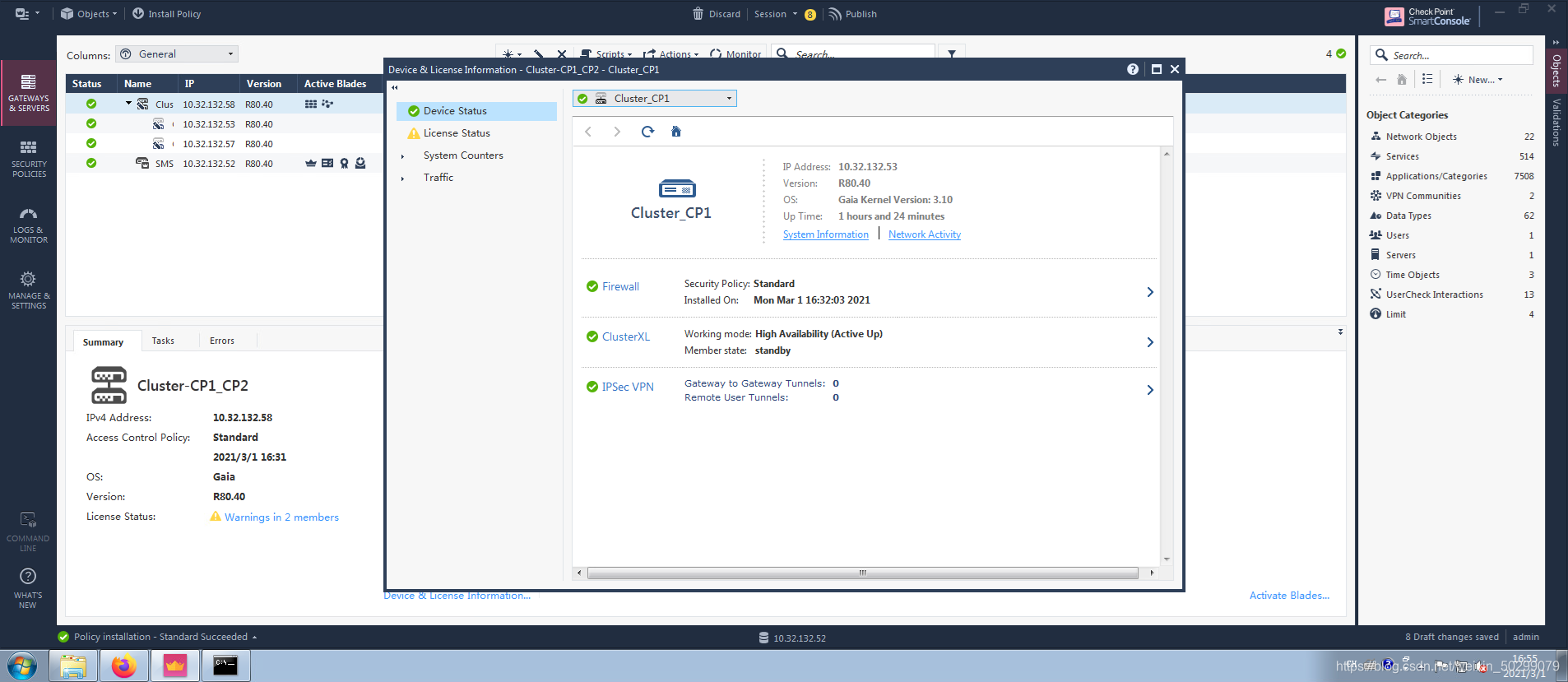
Task: Click the Install Policy button
Action: click(166, 14)
